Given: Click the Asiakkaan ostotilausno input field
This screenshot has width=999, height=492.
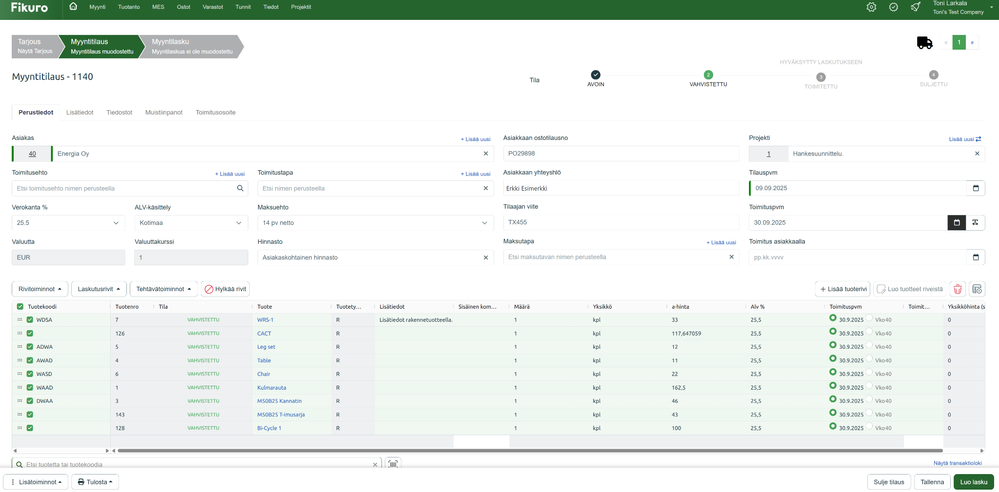Looking at the screenshot, I should coord(621,154).
